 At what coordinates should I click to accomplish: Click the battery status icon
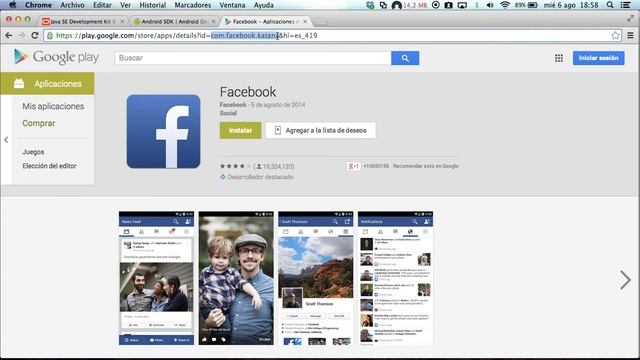533,5
